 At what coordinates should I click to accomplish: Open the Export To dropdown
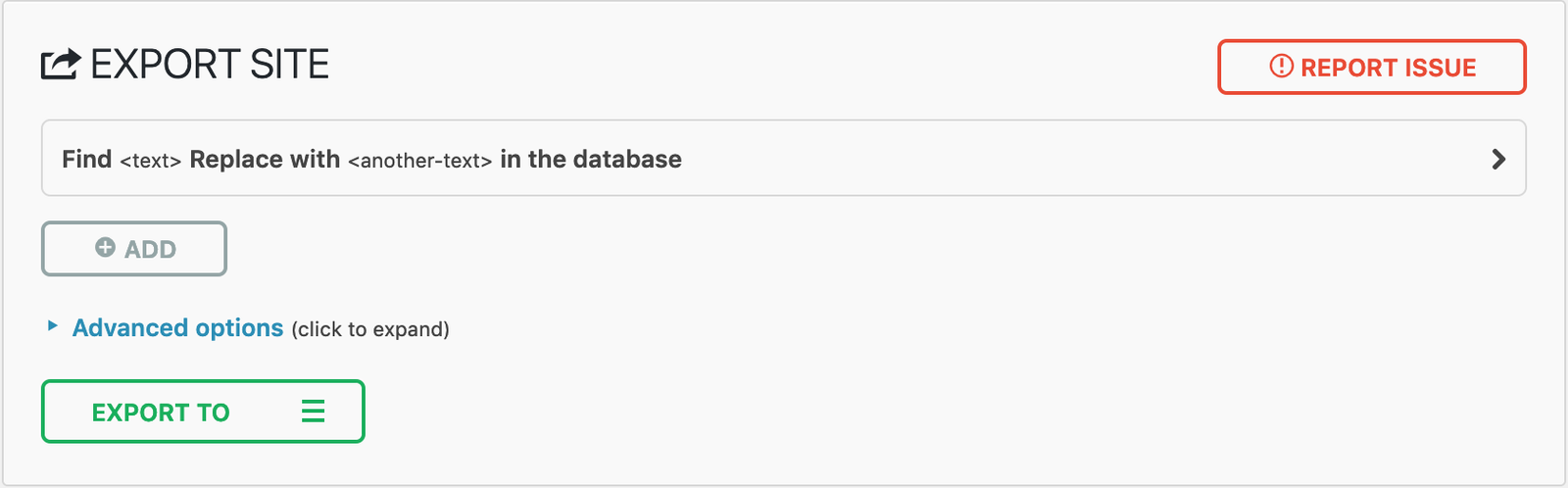tap(203, 412)
